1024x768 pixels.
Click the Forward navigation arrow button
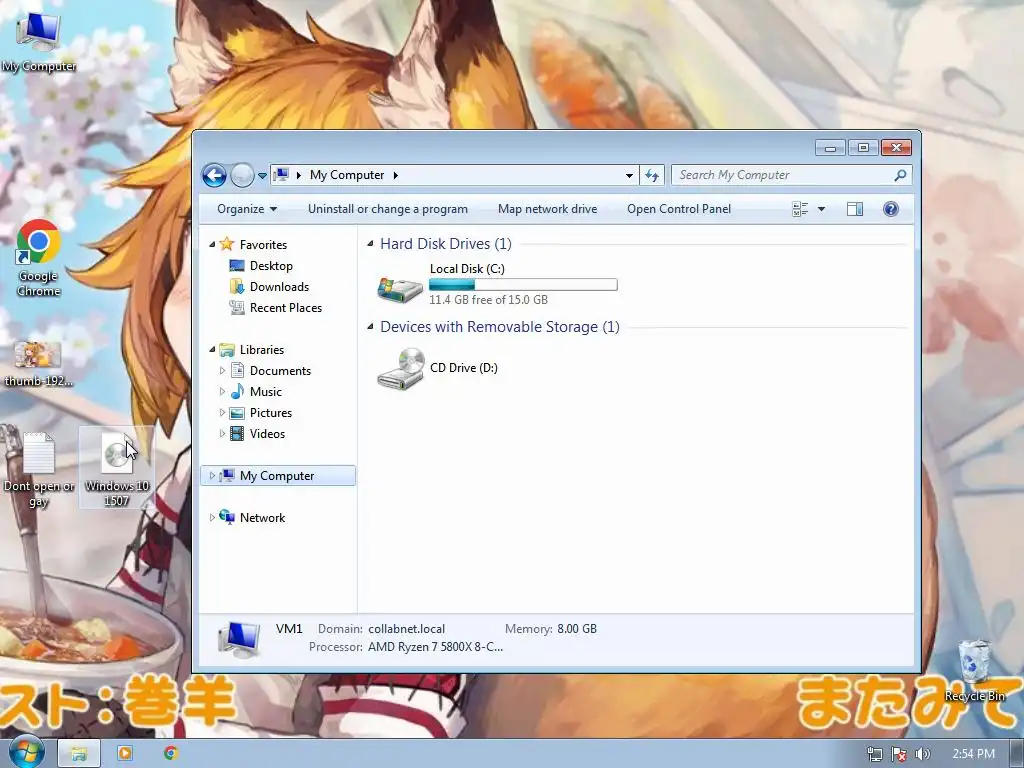(242, 175)
